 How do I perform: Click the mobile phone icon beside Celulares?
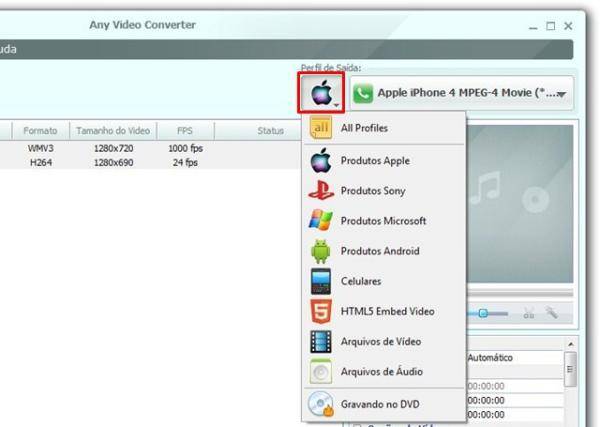coord(321,281)
